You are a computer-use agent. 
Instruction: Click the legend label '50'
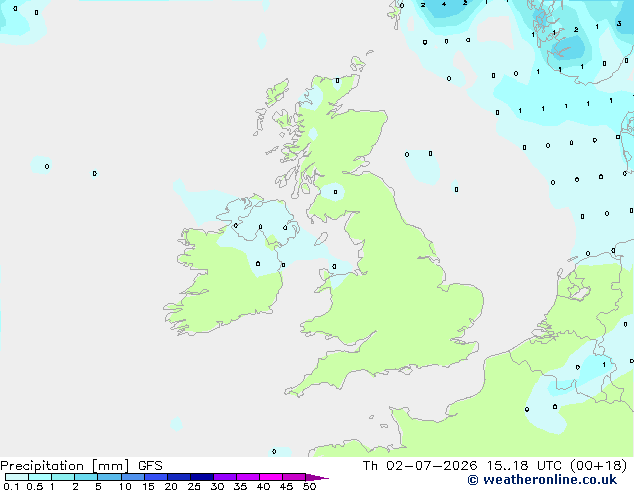coord(309,486)
